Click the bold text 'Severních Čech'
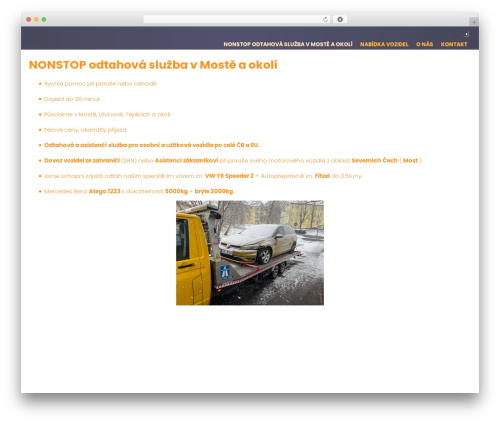500x423 pixels. (375, 160)
